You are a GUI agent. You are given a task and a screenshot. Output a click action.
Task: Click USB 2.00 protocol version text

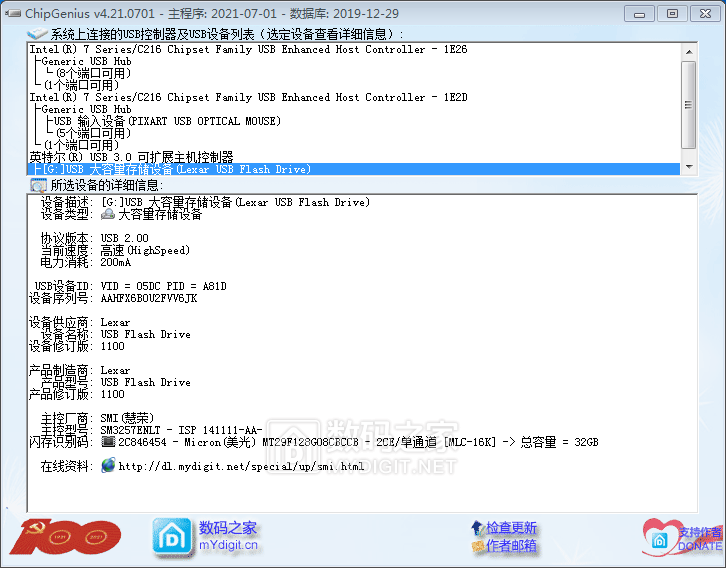click(125, 238)
